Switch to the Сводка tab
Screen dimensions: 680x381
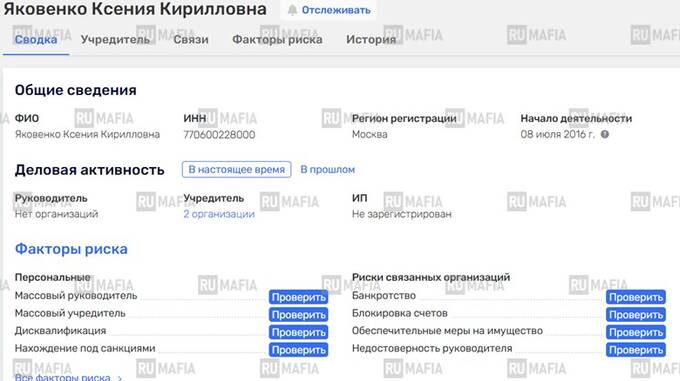(x=36, y=39)
